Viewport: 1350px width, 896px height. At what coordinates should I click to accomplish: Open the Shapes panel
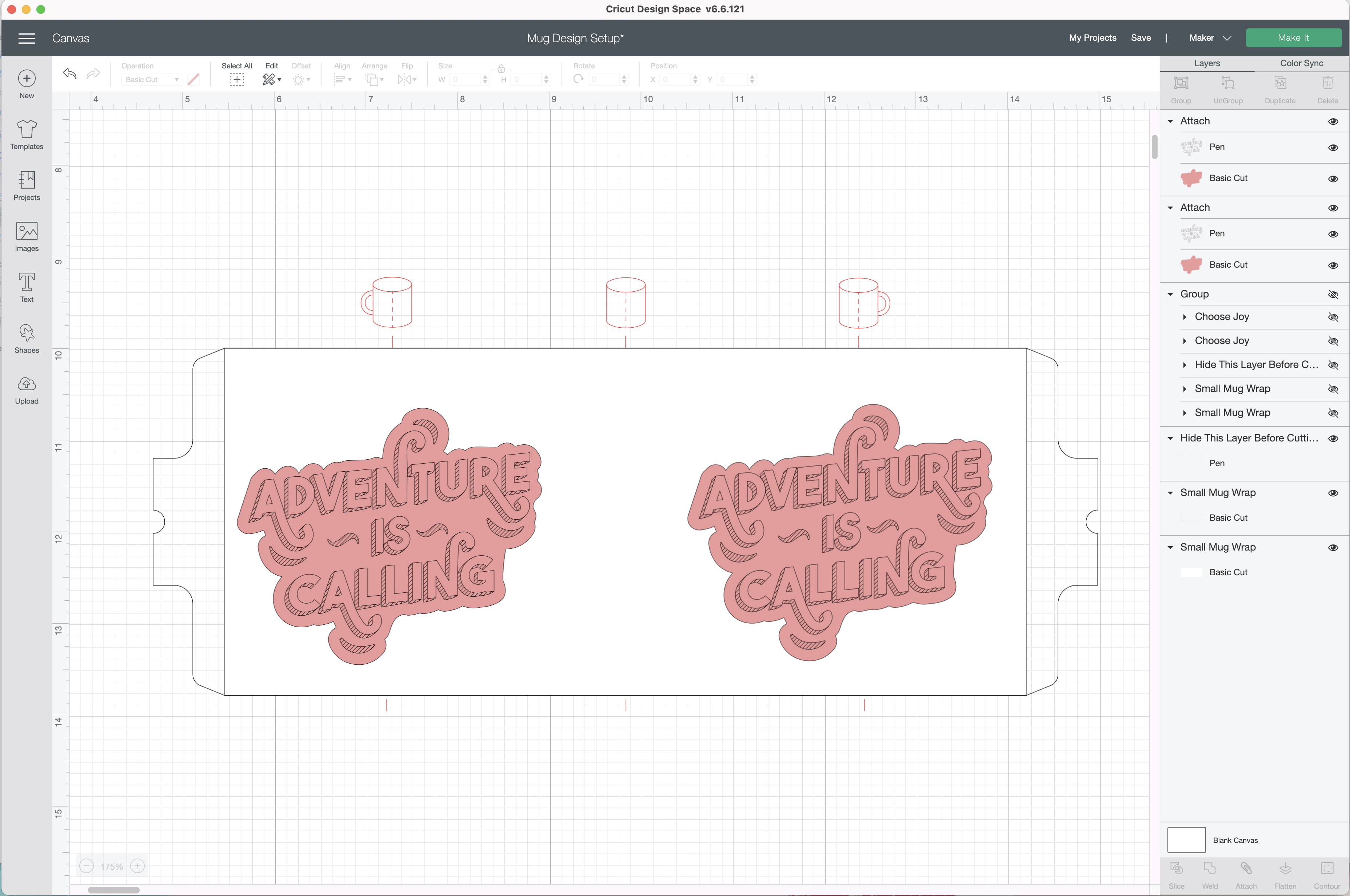point(26,338)
